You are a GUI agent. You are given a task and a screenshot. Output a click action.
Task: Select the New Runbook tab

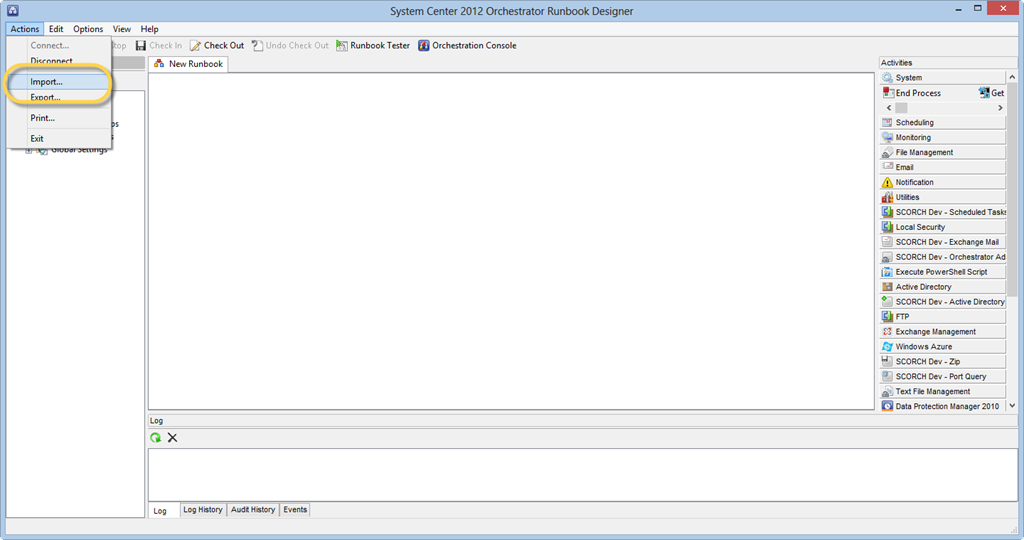189,64
